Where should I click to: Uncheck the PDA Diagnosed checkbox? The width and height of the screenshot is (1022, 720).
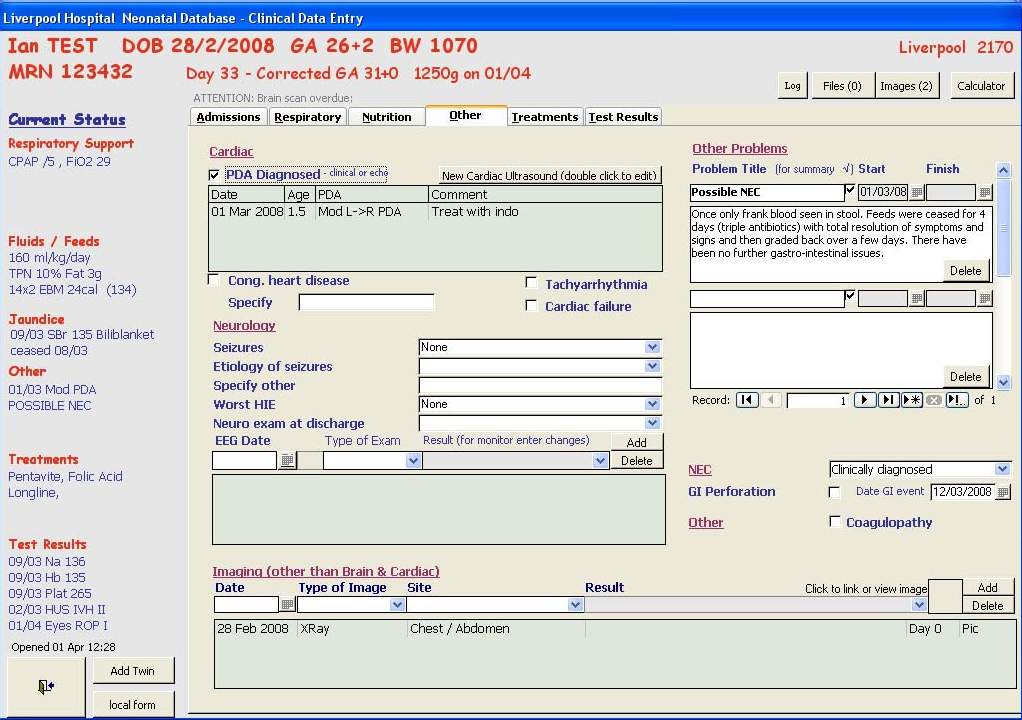click(214, 175)
